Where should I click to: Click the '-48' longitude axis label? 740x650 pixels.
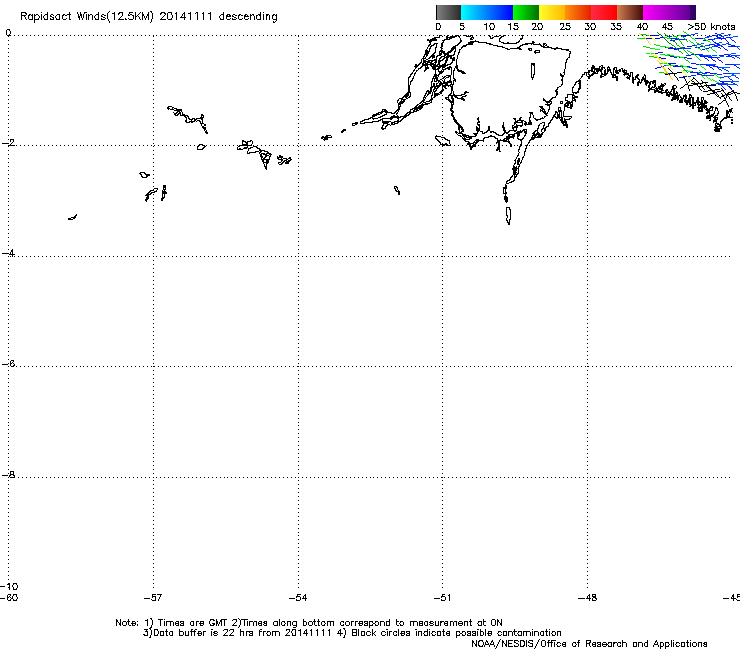point(588,598)
